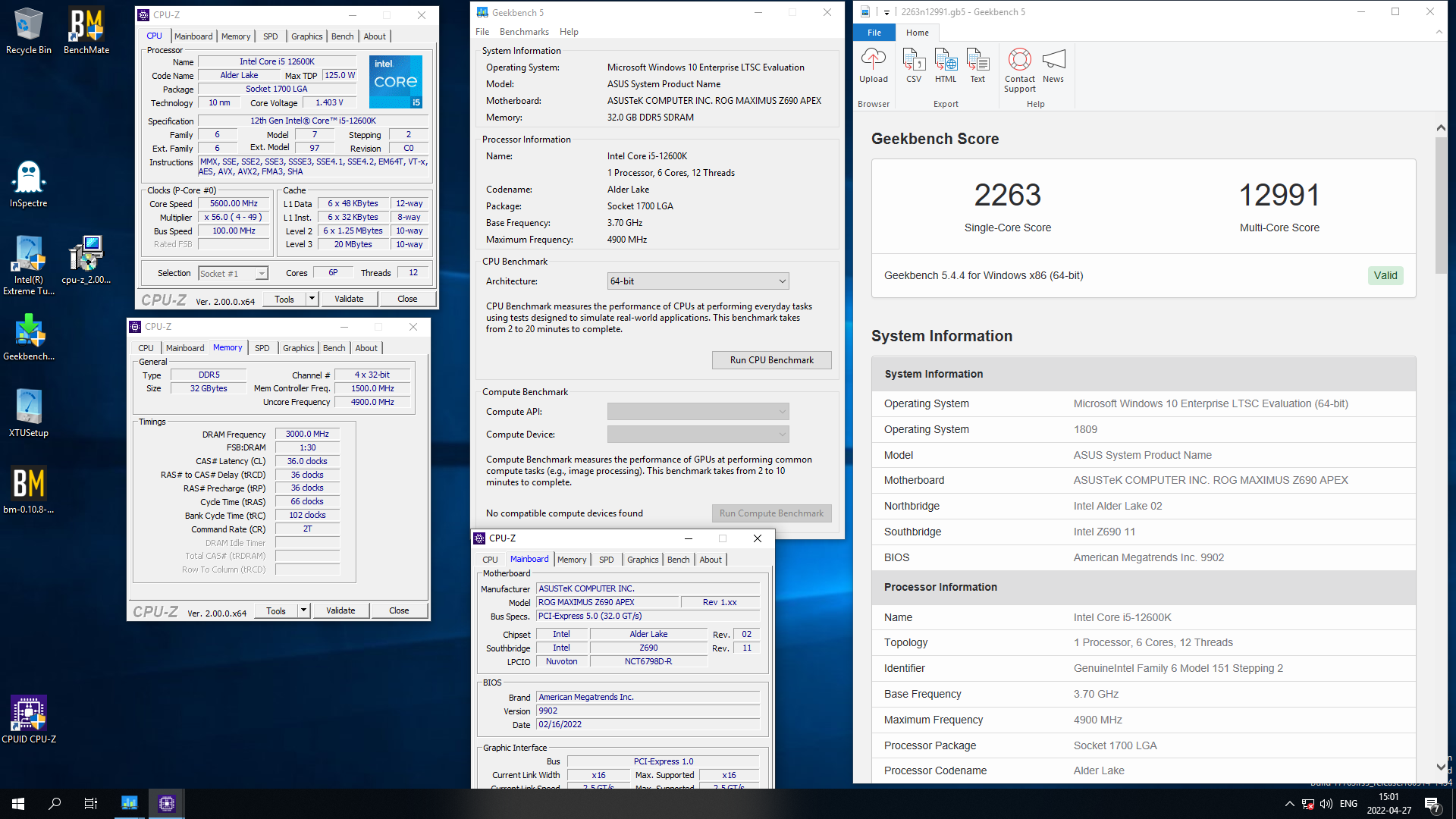
Task: Open the Compute API dropdown
Action: point(698,412)
